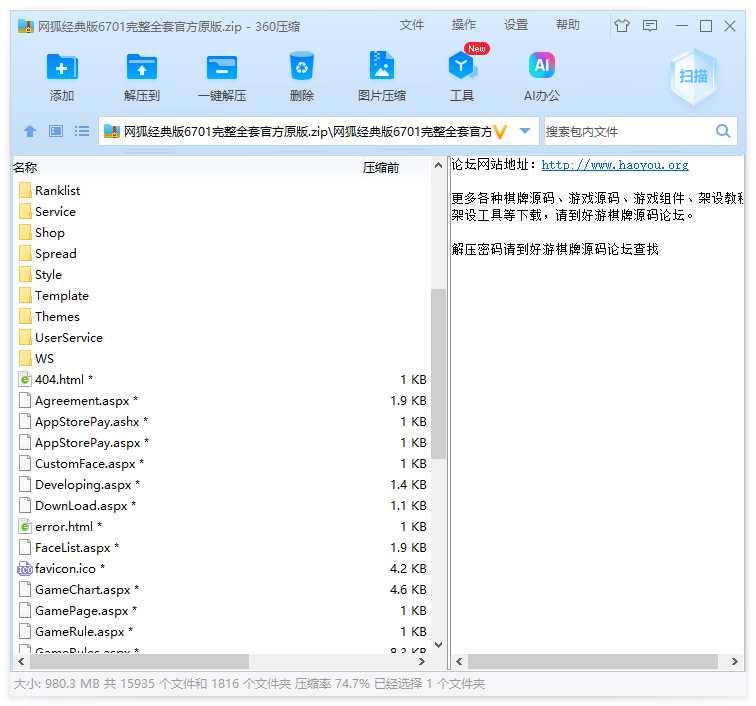Image resolution: width=756 pixels, height=706 pixels.
Task: Open the 工具 (Tools) icon
Action: tap(461, 66)
